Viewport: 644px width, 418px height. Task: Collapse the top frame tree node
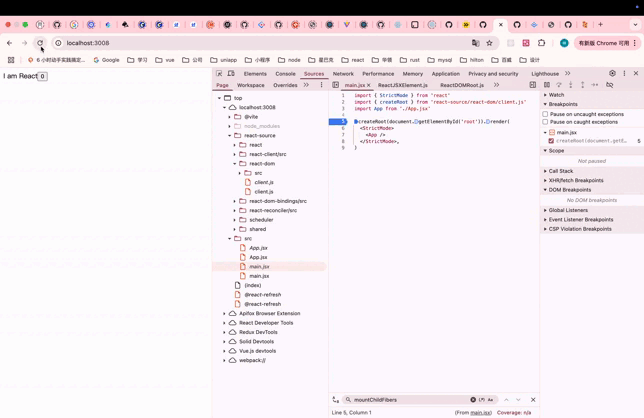tap(219, 98)
